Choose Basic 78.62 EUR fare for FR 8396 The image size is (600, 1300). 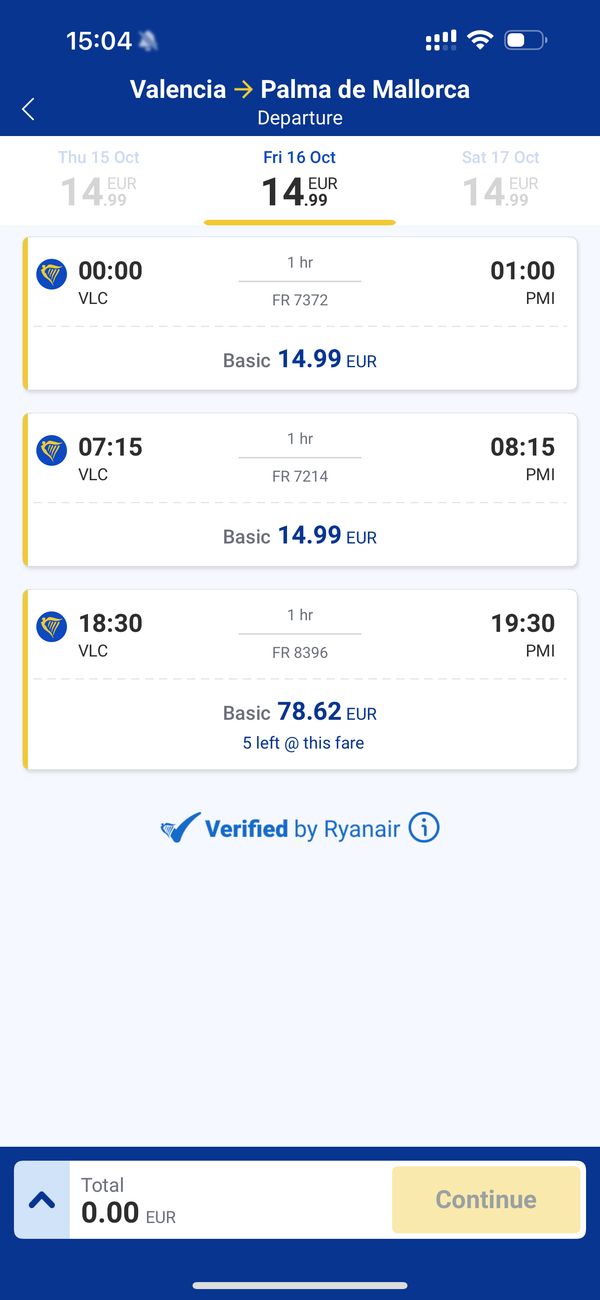[300, 712]
